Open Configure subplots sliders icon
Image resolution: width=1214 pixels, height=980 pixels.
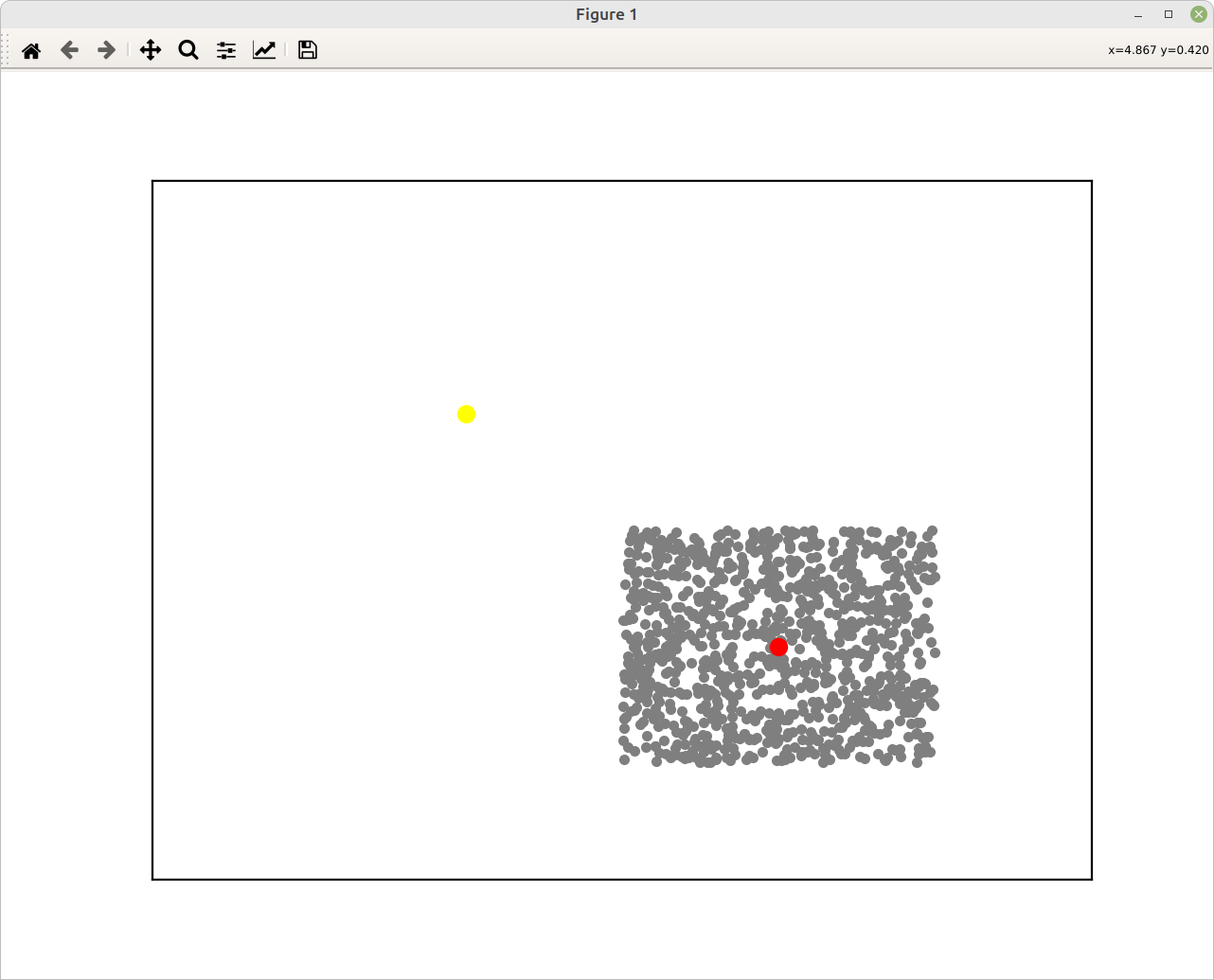coord(226,50)
